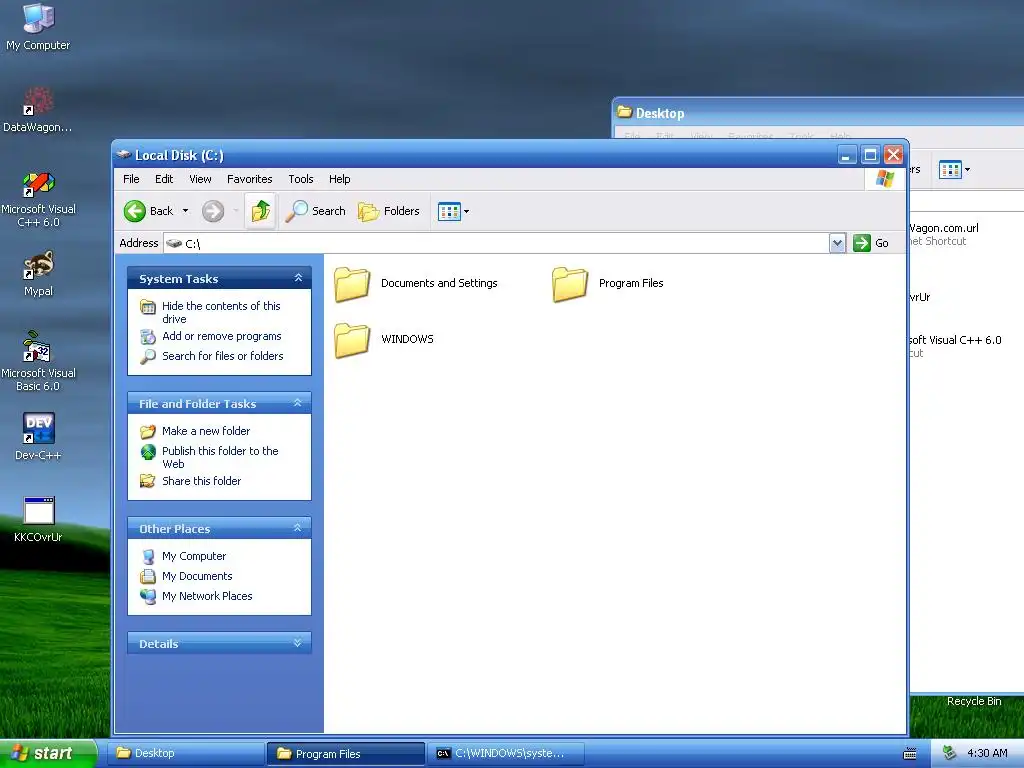Click the Start button
This screenshot has width=1024, height=768.
tap(48, 753)
